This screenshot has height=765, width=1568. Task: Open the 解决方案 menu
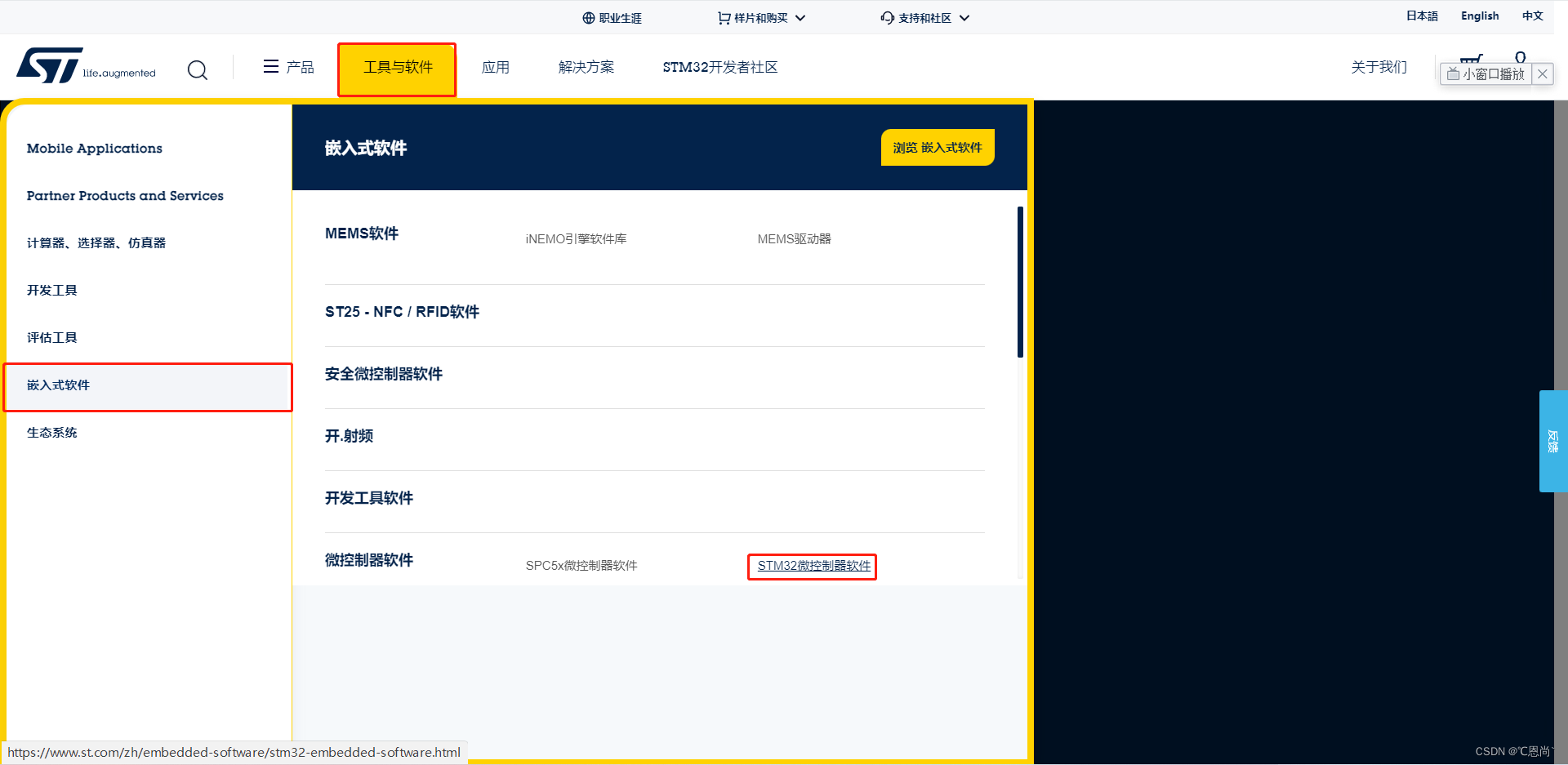tap(586, 67)
